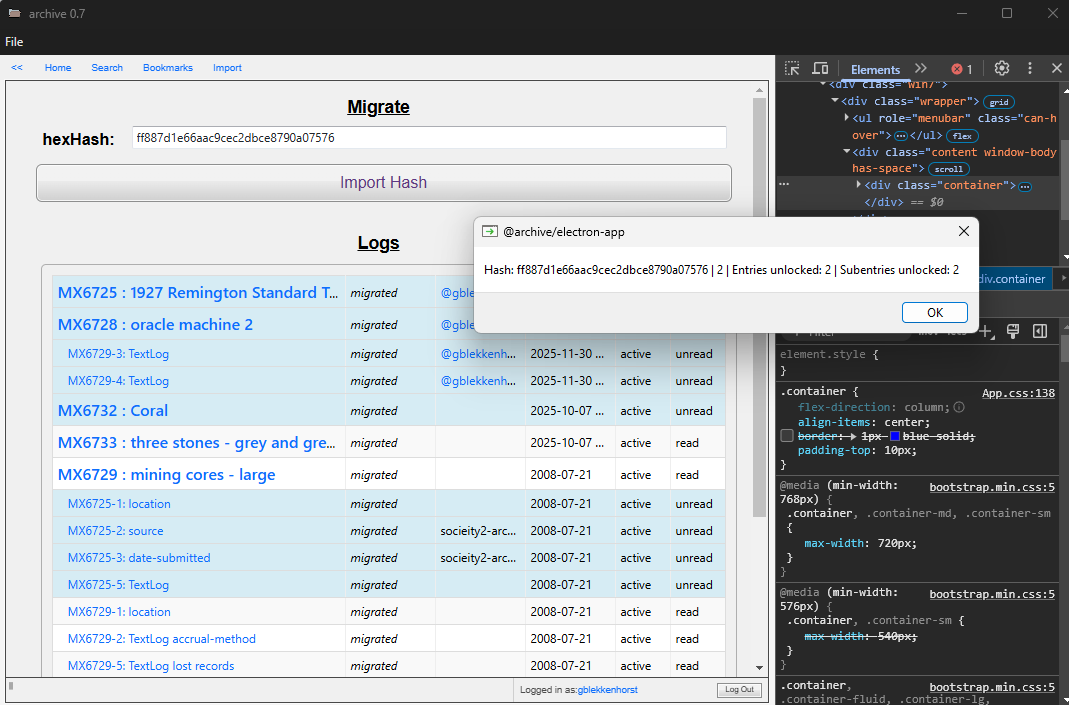Toggle the Styles sidebar panes icon
1069x705 pixels.
1039,331
